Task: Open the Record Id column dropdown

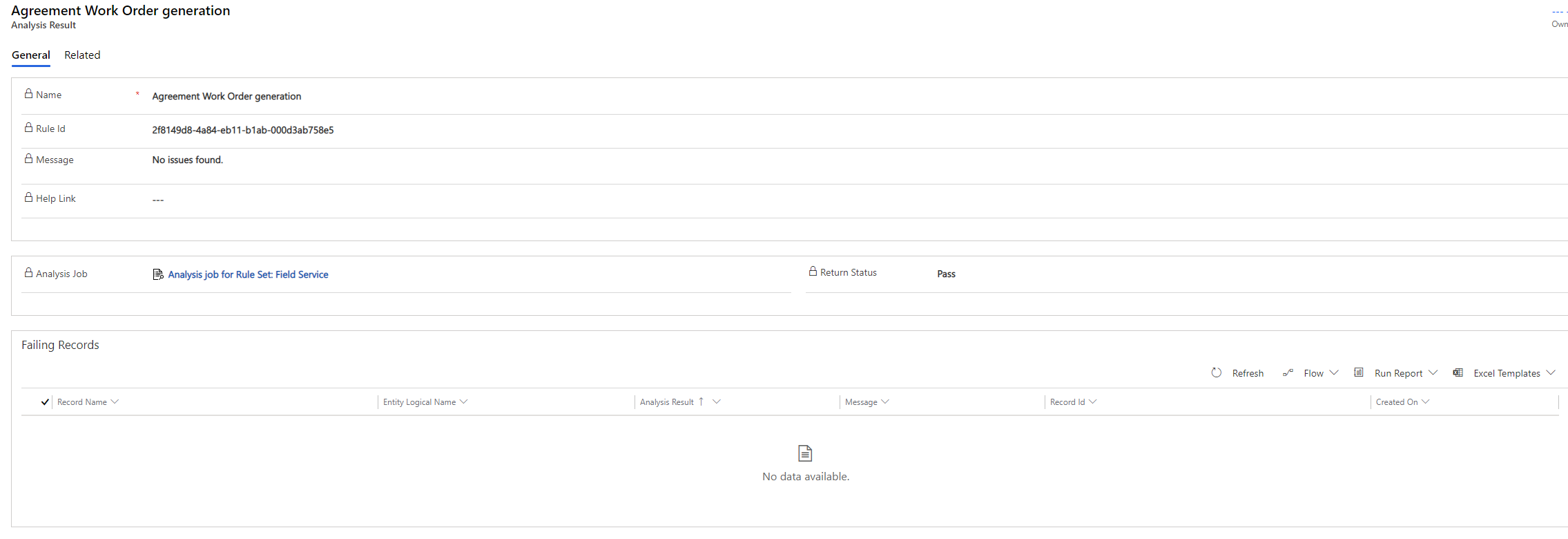Action: 1093,401
